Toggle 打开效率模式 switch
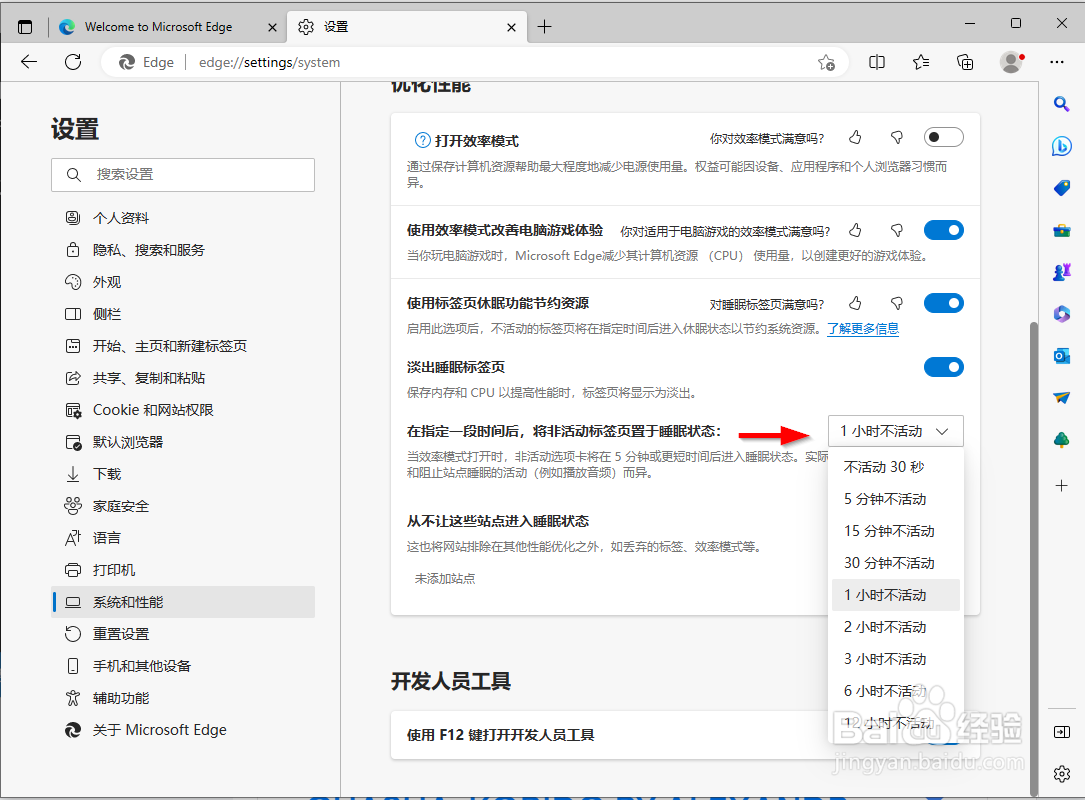Image resolution: width=1085 pixels, height=800 pixels. (943, 137)
